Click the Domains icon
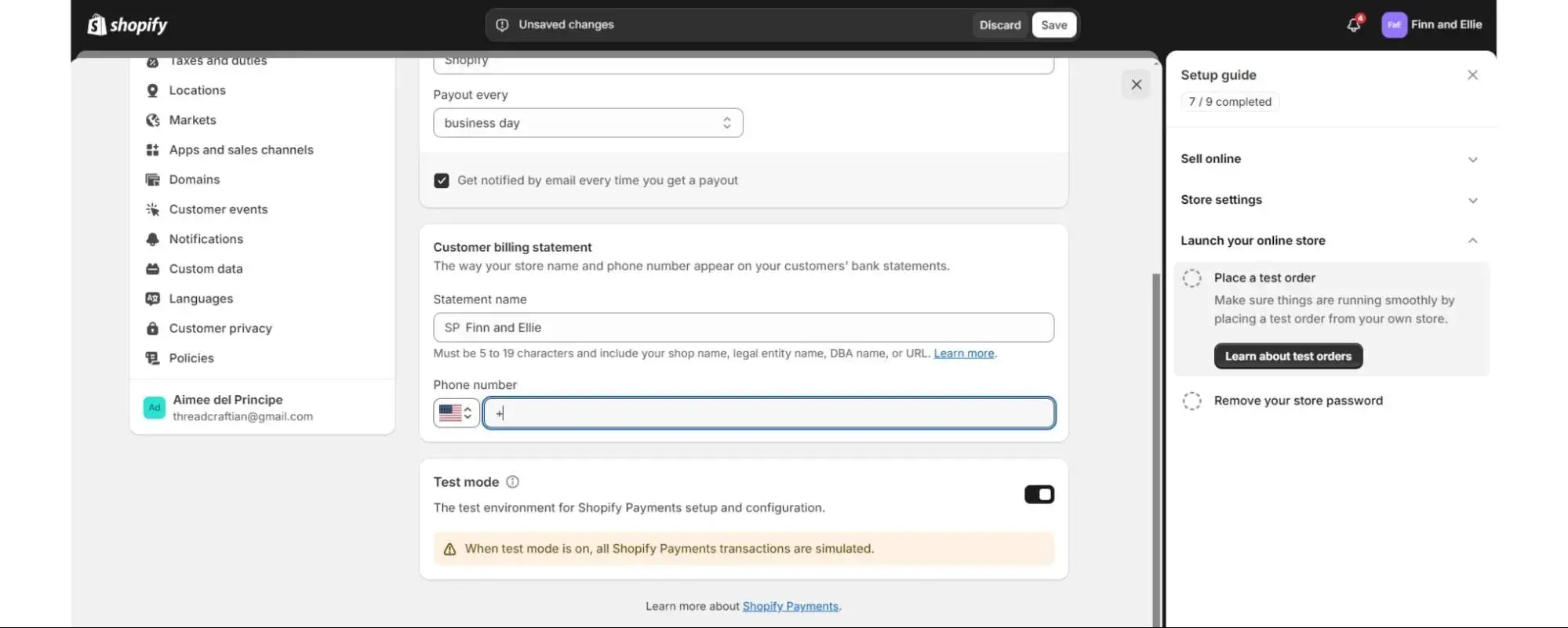Image resolution: width=1568 pixels, height=628 pixels. (x=152, y=180)
